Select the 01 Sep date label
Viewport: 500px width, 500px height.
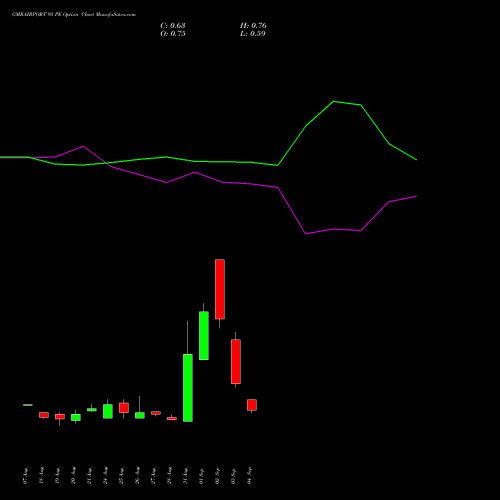coord(201,476)
